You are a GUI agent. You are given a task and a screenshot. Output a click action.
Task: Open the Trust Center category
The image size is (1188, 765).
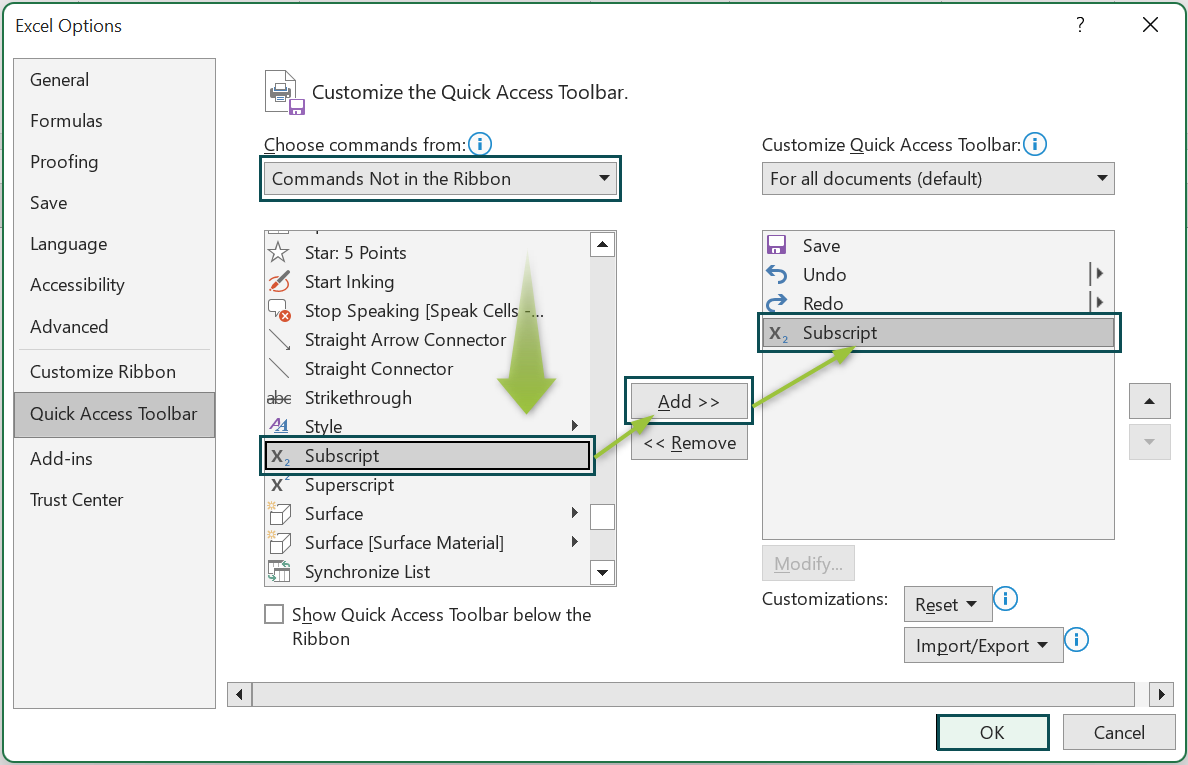[x=114, y=500]
